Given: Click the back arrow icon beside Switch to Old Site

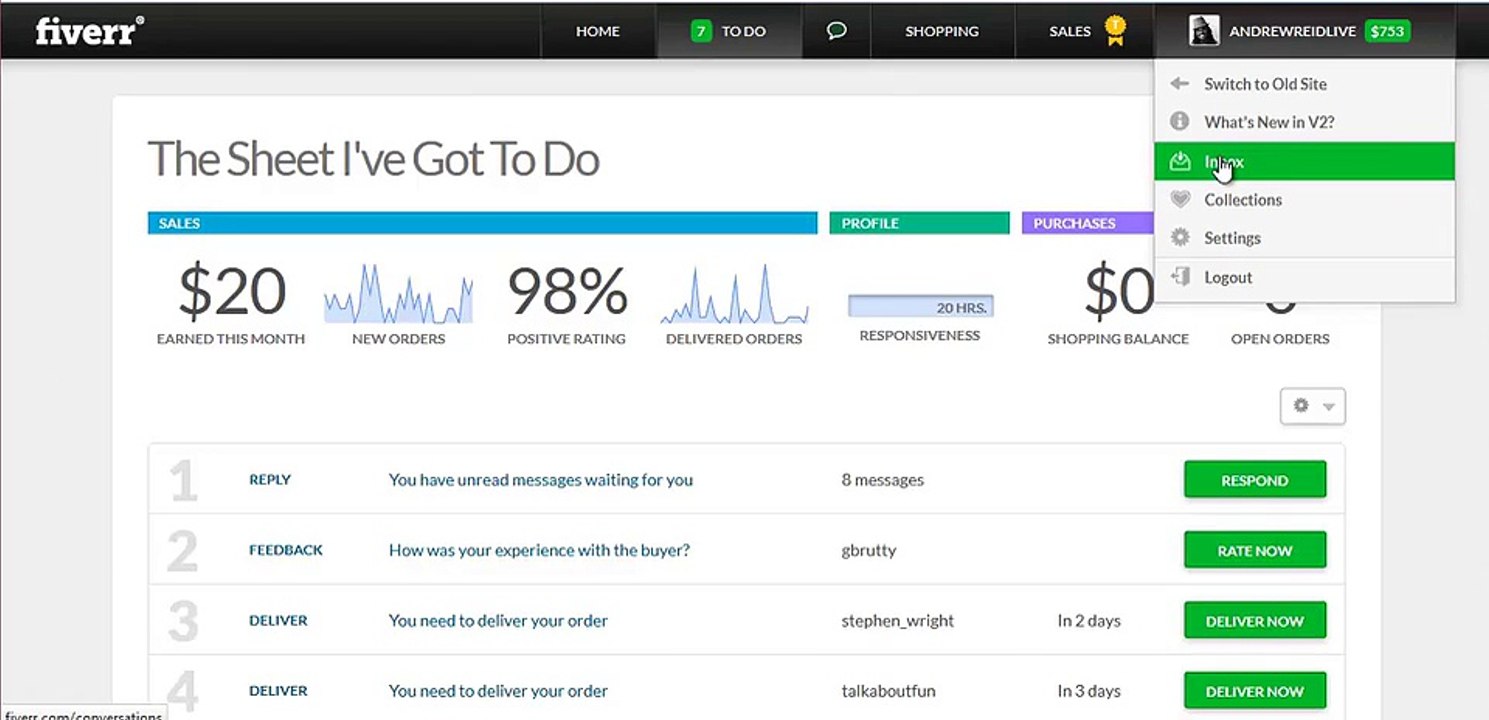Looking at the screenshot, I should pyautogui.click(x=1180, y=84).
